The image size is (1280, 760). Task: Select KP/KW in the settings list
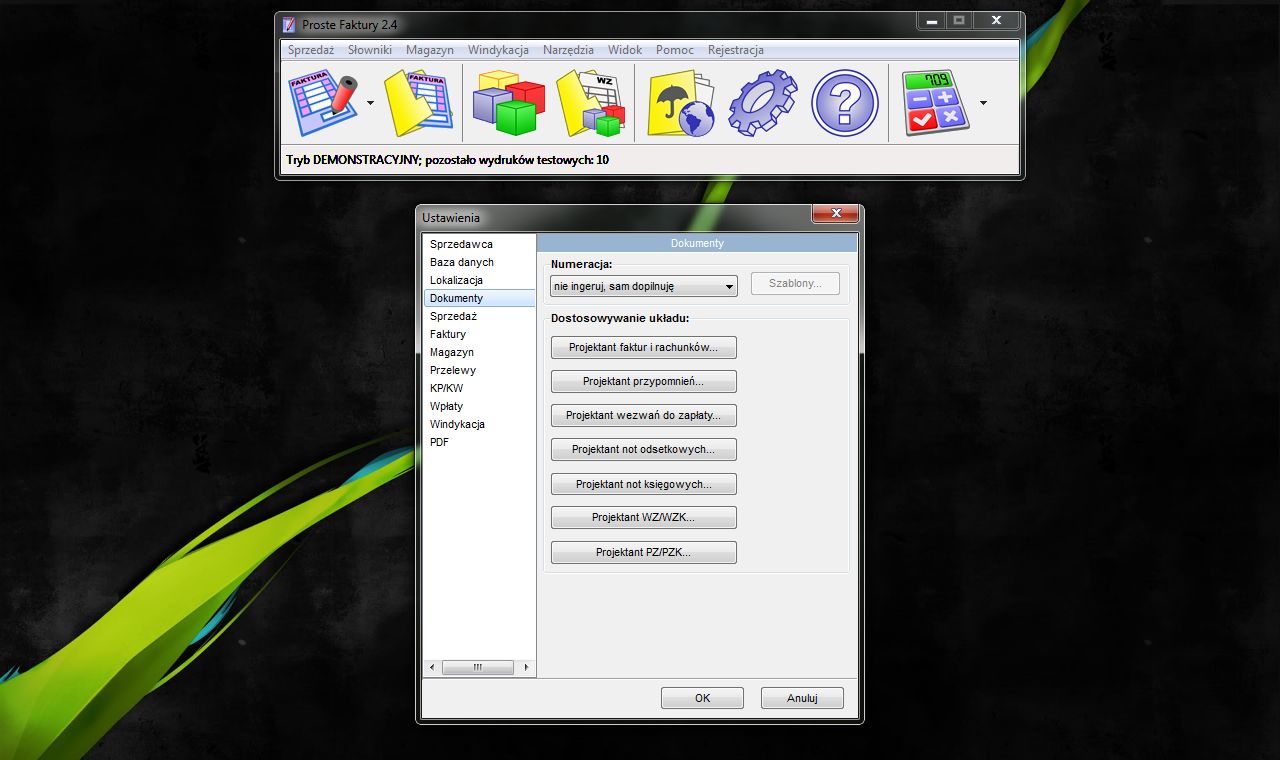479,388
